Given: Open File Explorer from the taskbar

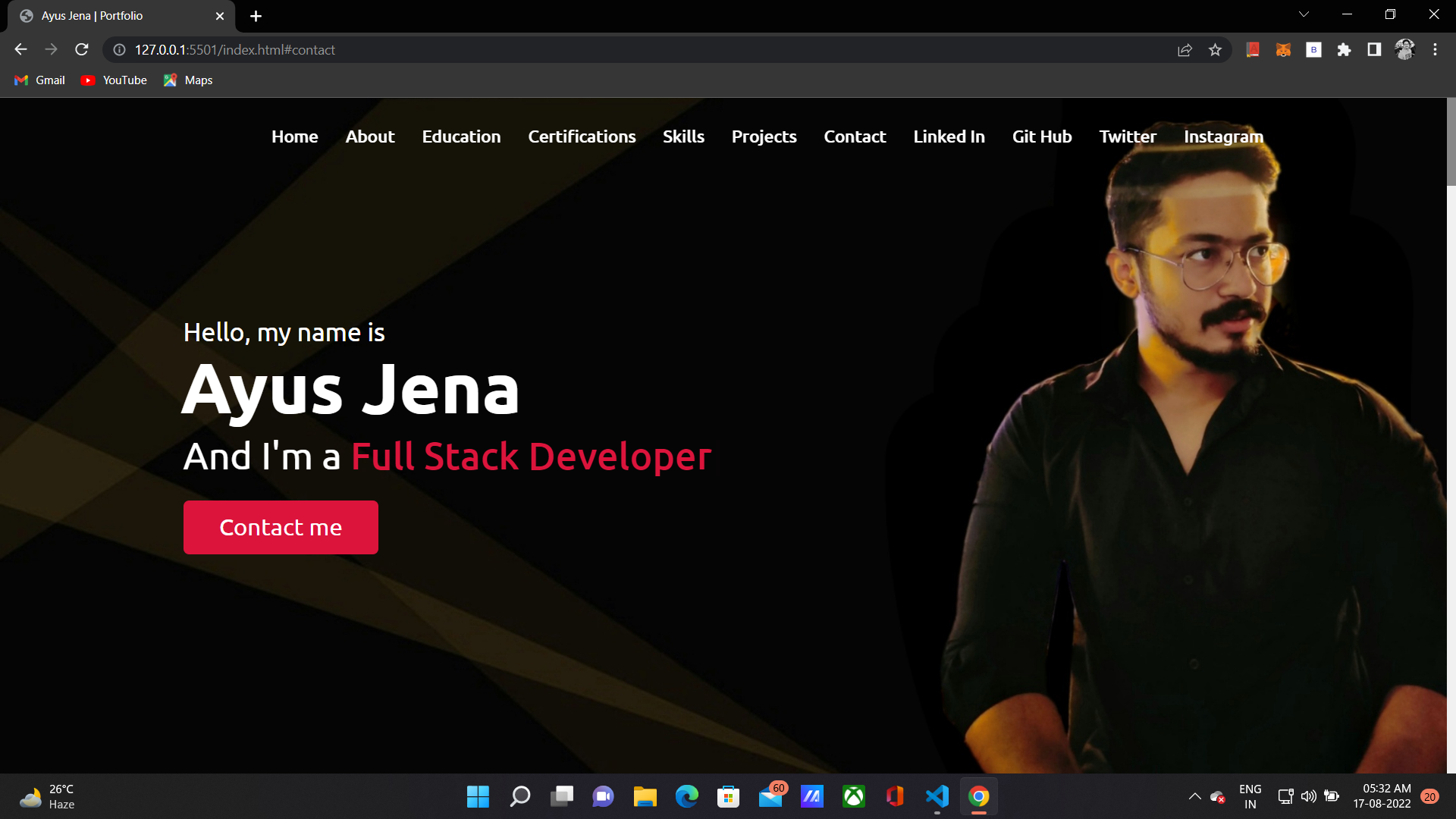Looking at the screenshot, I should tap(645, 796).
